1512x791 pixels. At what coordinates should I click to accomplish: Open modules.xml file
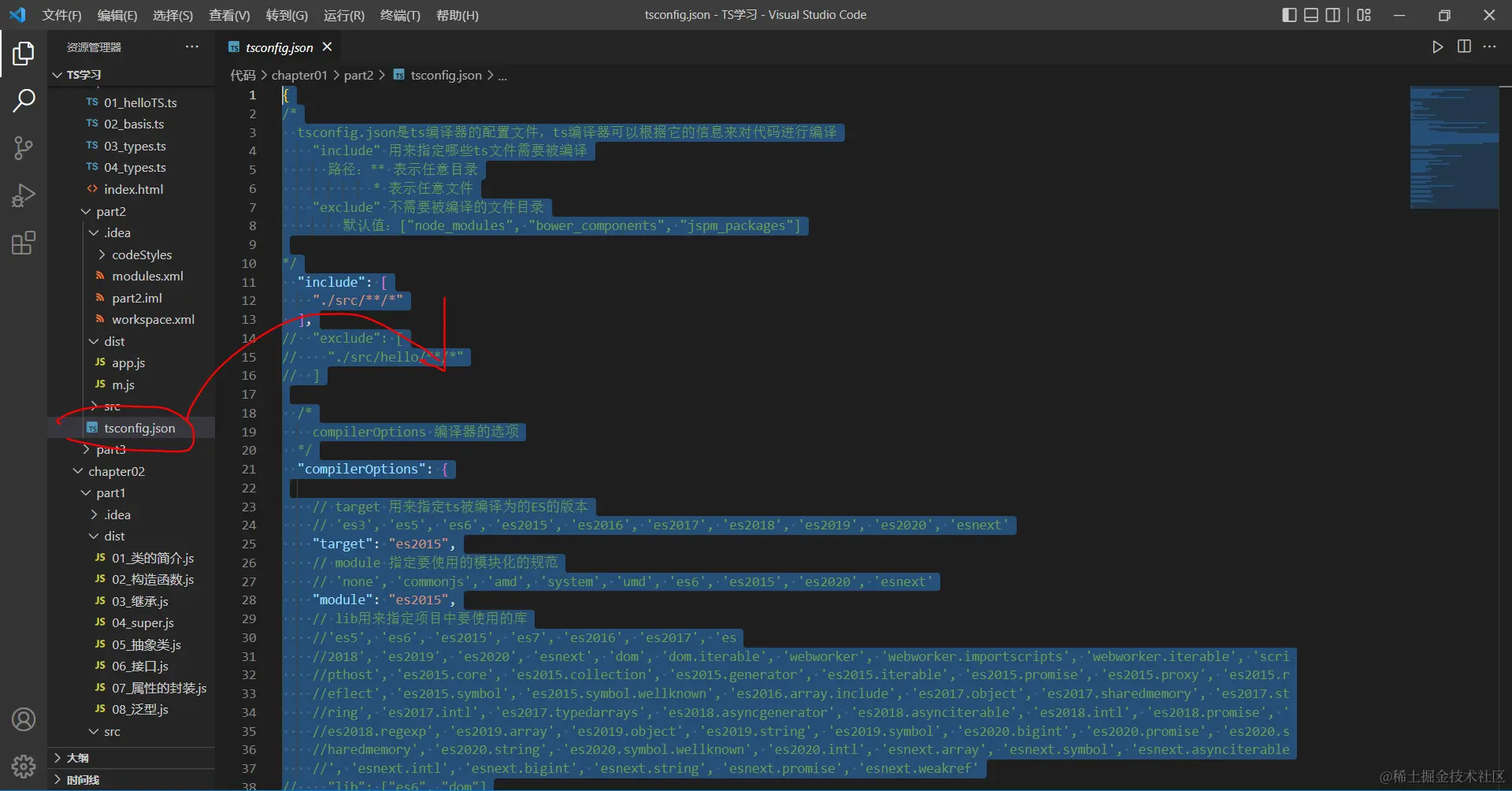point(147,277)
